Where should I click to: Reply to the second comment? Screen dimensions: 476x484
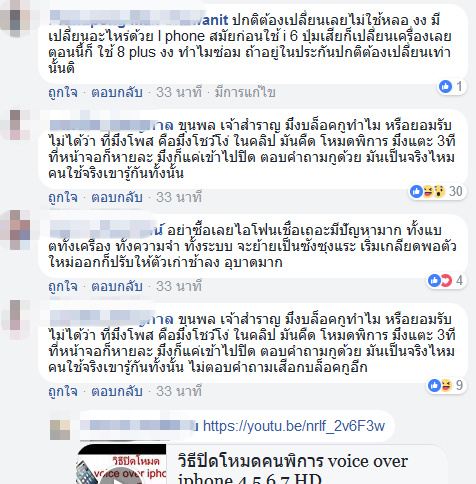click(x=117, y=197)
